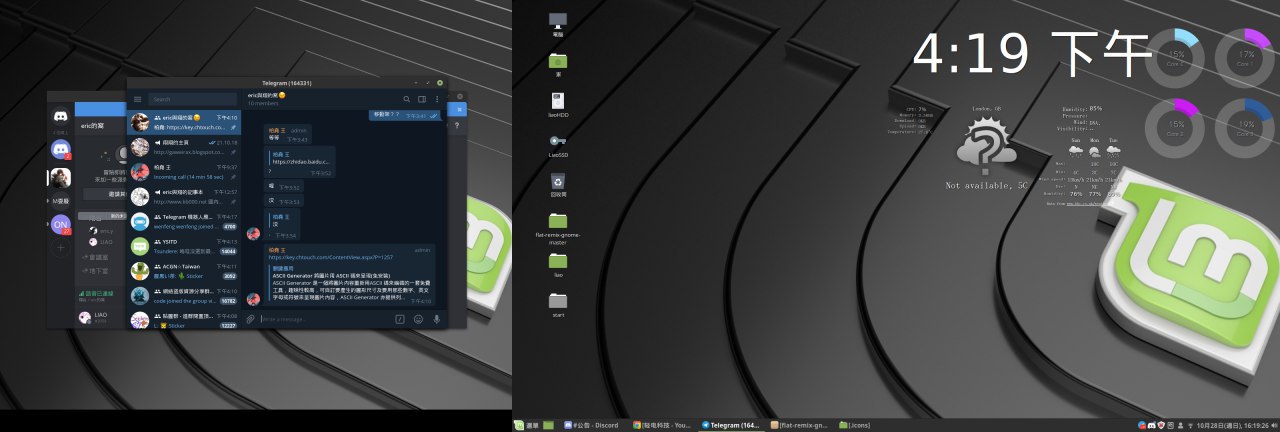Click the green show-desktop panel icon
The image size is (1280, 432).
(x=548, y=425)
